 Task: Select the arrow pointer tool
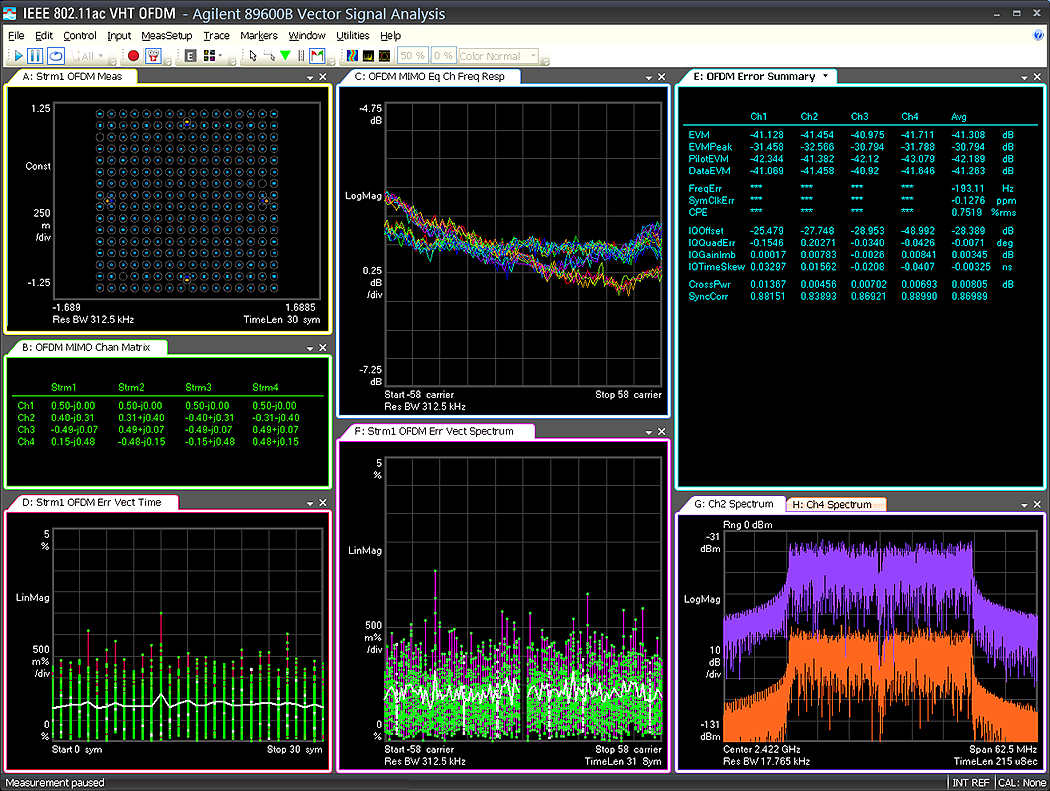pos(254,56)
